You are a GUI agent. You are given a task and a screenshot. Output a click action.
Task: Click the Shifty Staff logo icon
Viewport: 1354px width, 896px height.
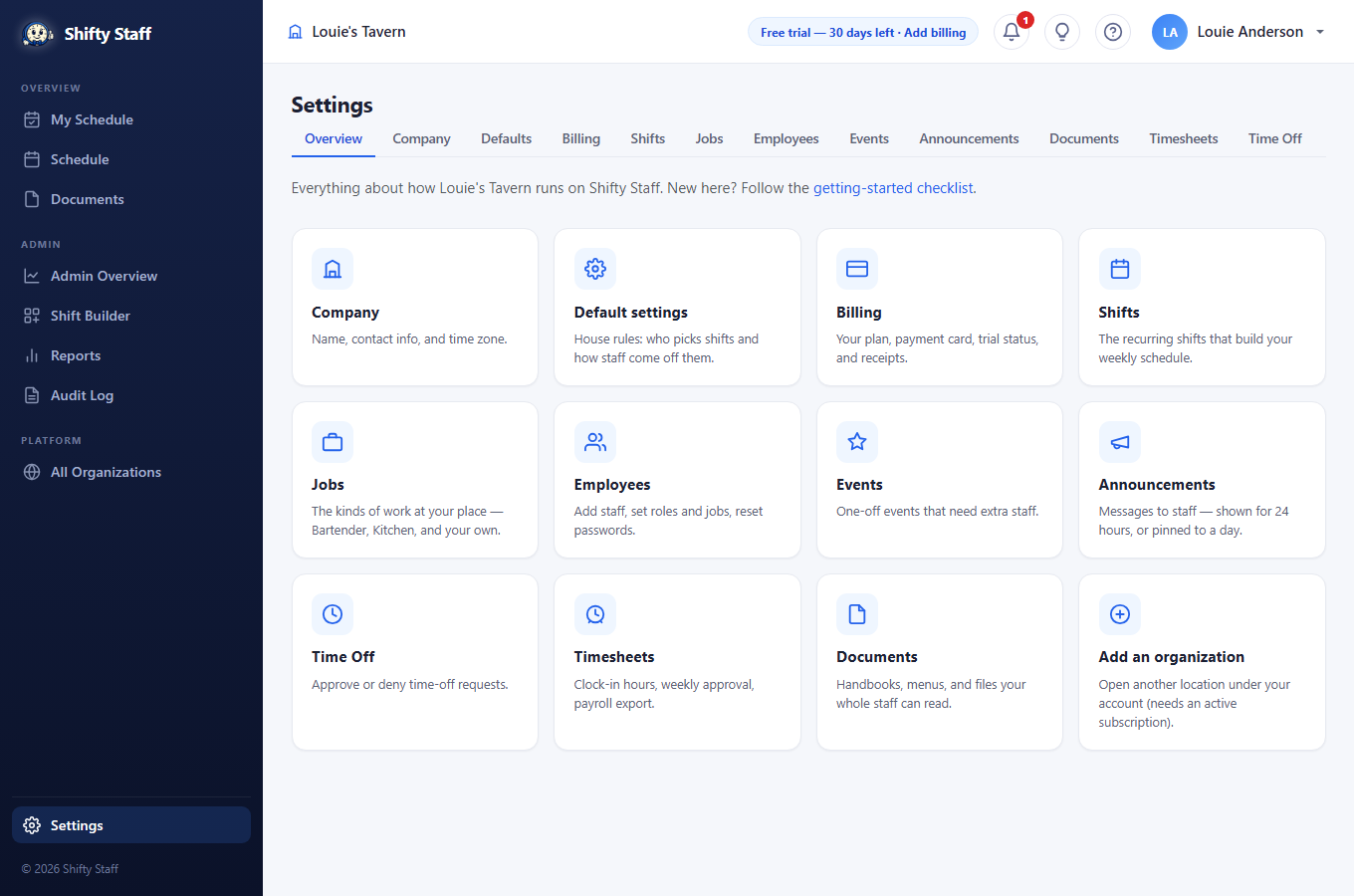38,33
